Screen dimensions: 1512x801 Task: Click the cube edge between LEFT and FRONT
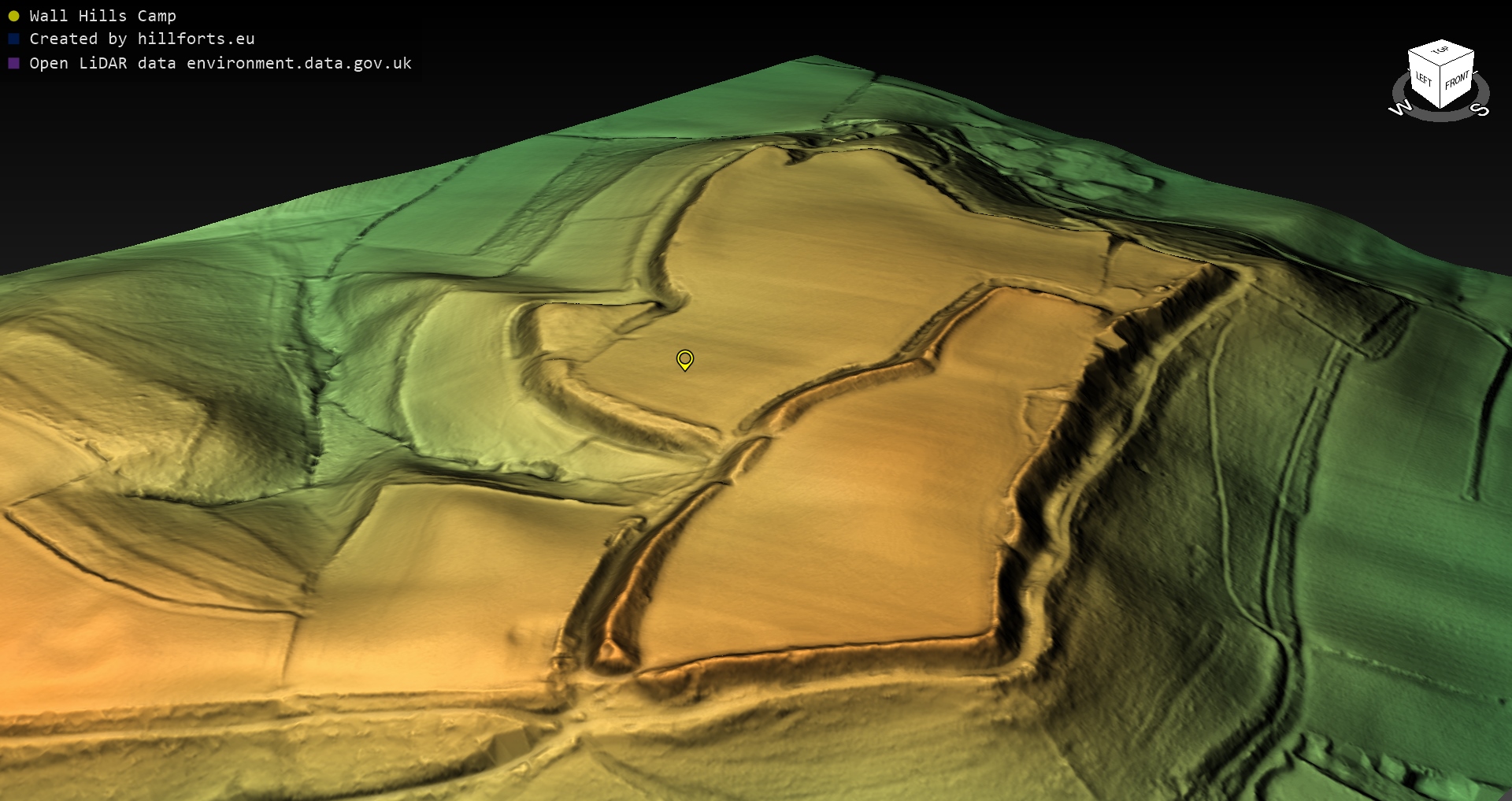coord(1441,87)
